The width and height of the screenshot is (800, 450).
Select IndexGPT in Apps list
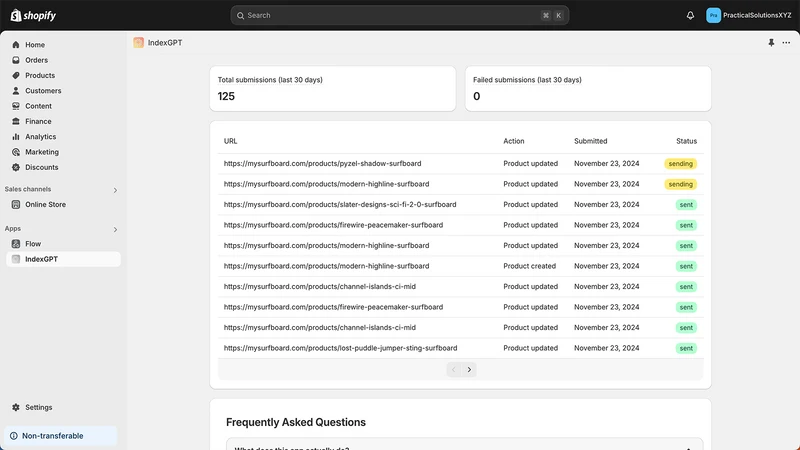coord(63,259)
